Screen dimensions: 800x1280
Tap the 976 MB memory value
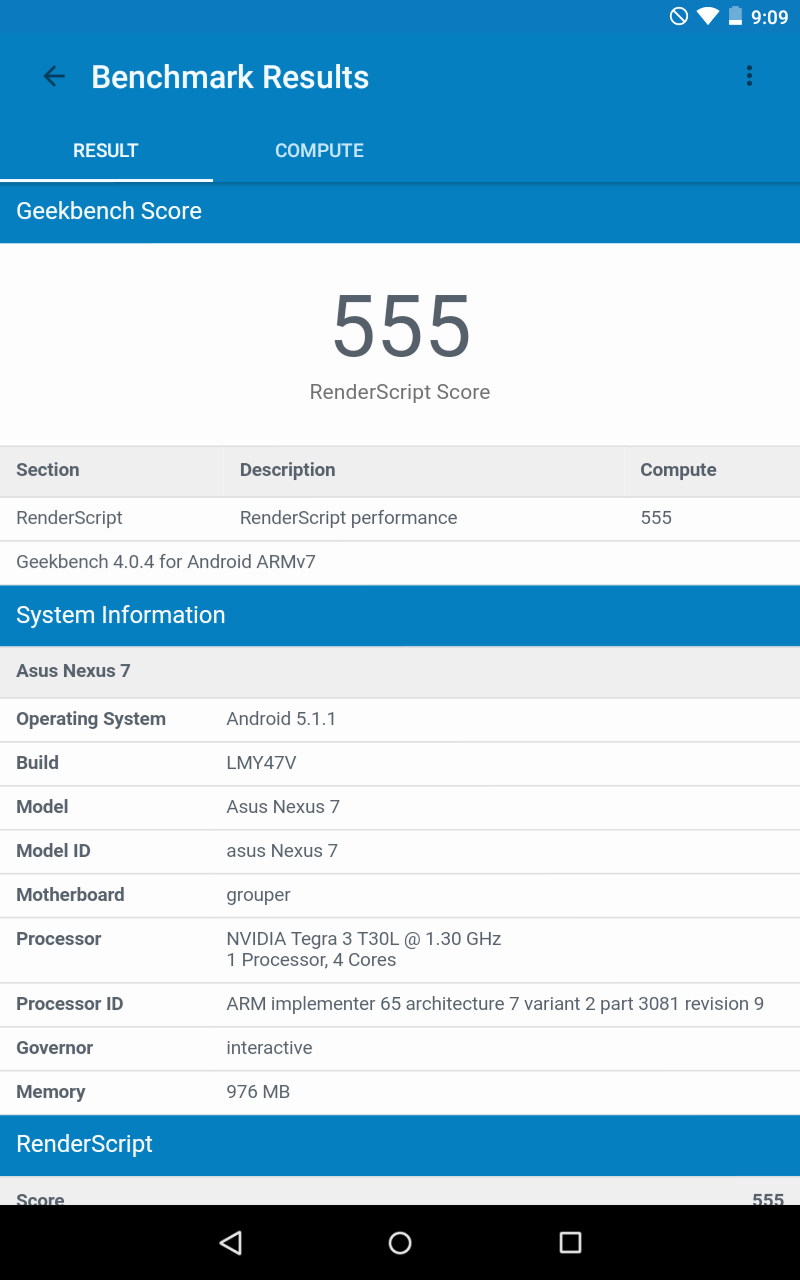258,1092
